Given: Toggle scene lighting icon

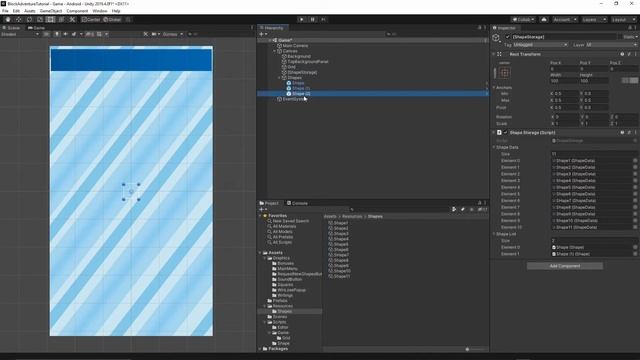Looking at the screenshot, I should pos(57,34).
